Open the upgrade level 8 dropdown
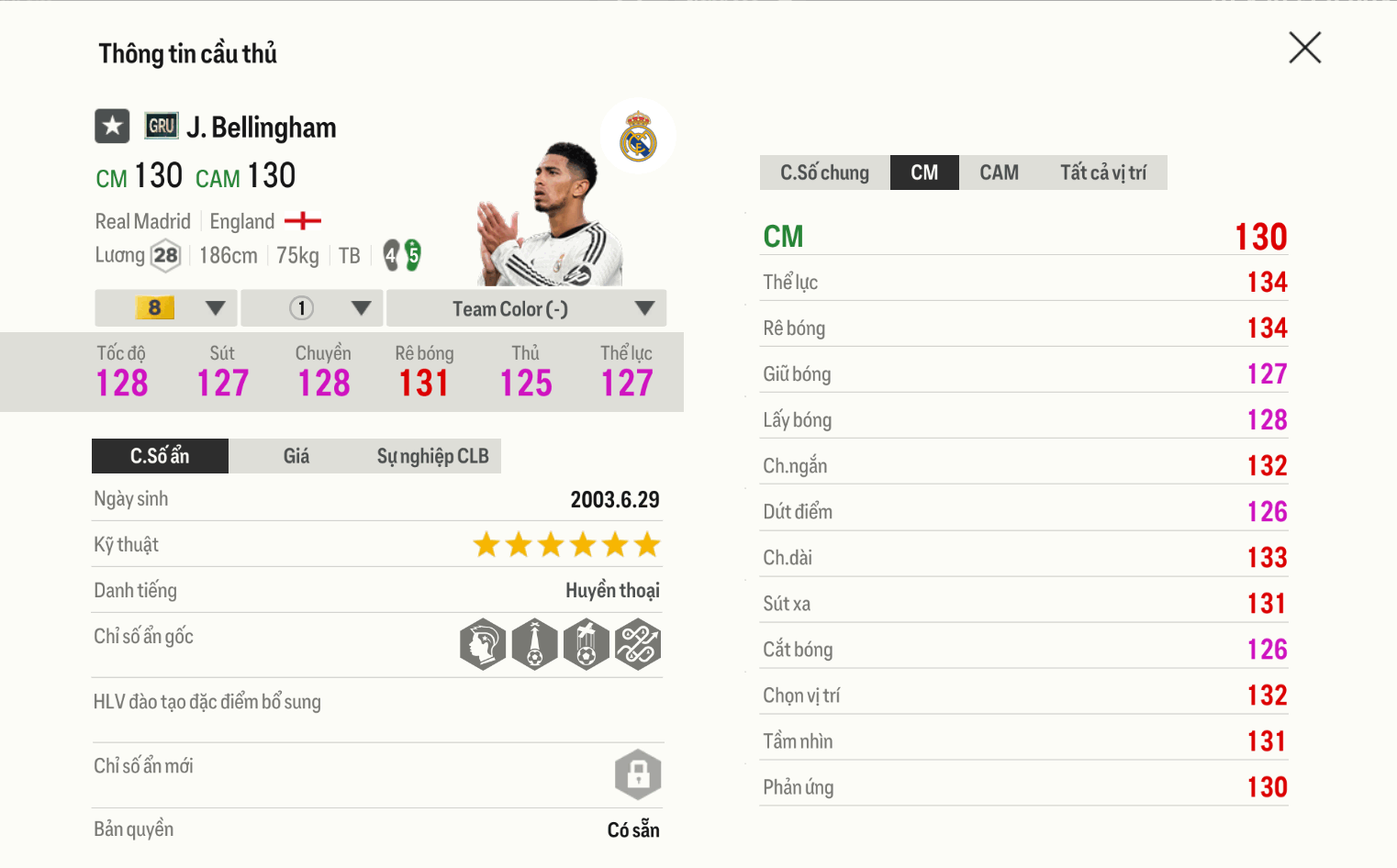Viewport: 1397px width, 868px height. pos(166,308)
